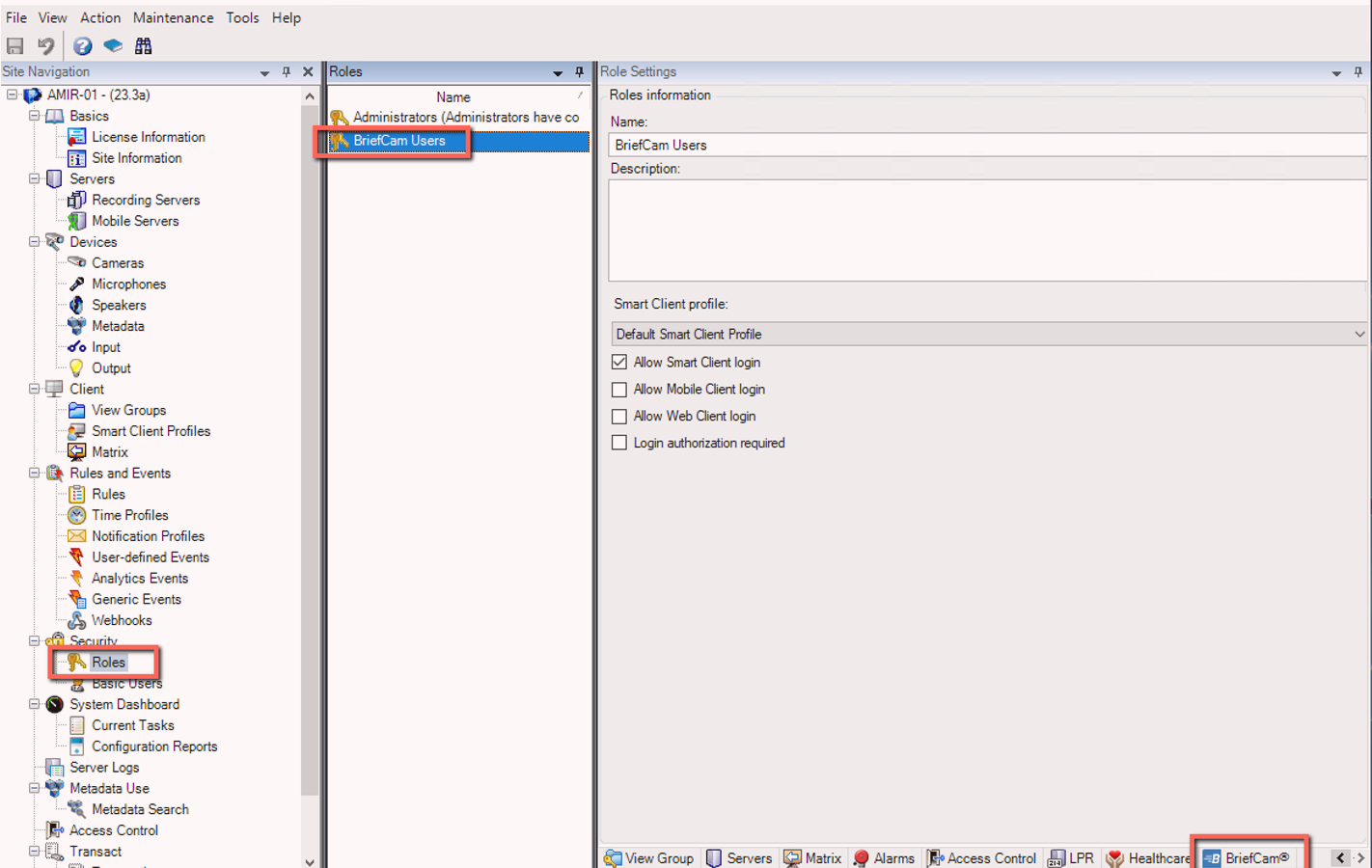This screenshot has height=868, width=1372.
Task: Collapse the Metadata Use node
Action: tap(35, 788)
